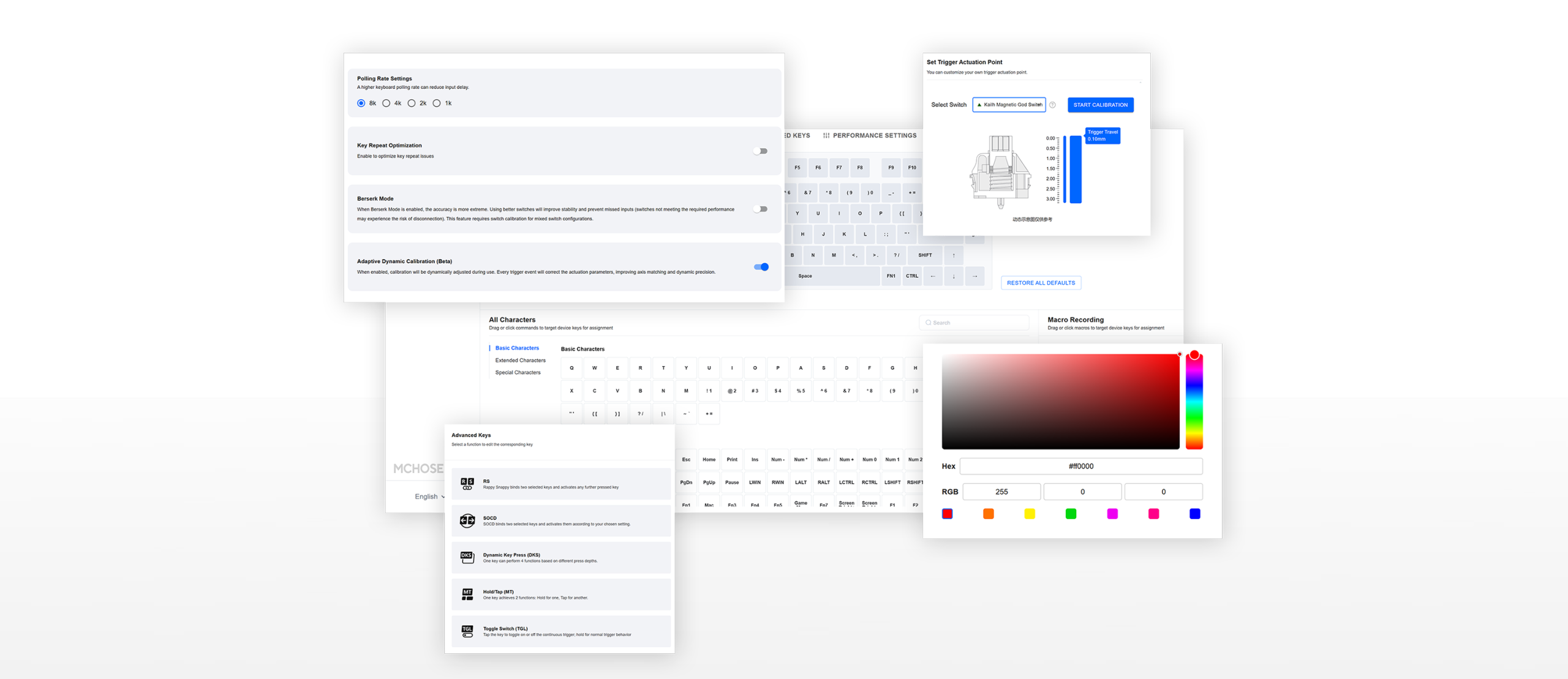Viewport: 1568px width, 679px height.
Task: Choose the Hold/Tap MT icon
Action: tap(467, 594)
